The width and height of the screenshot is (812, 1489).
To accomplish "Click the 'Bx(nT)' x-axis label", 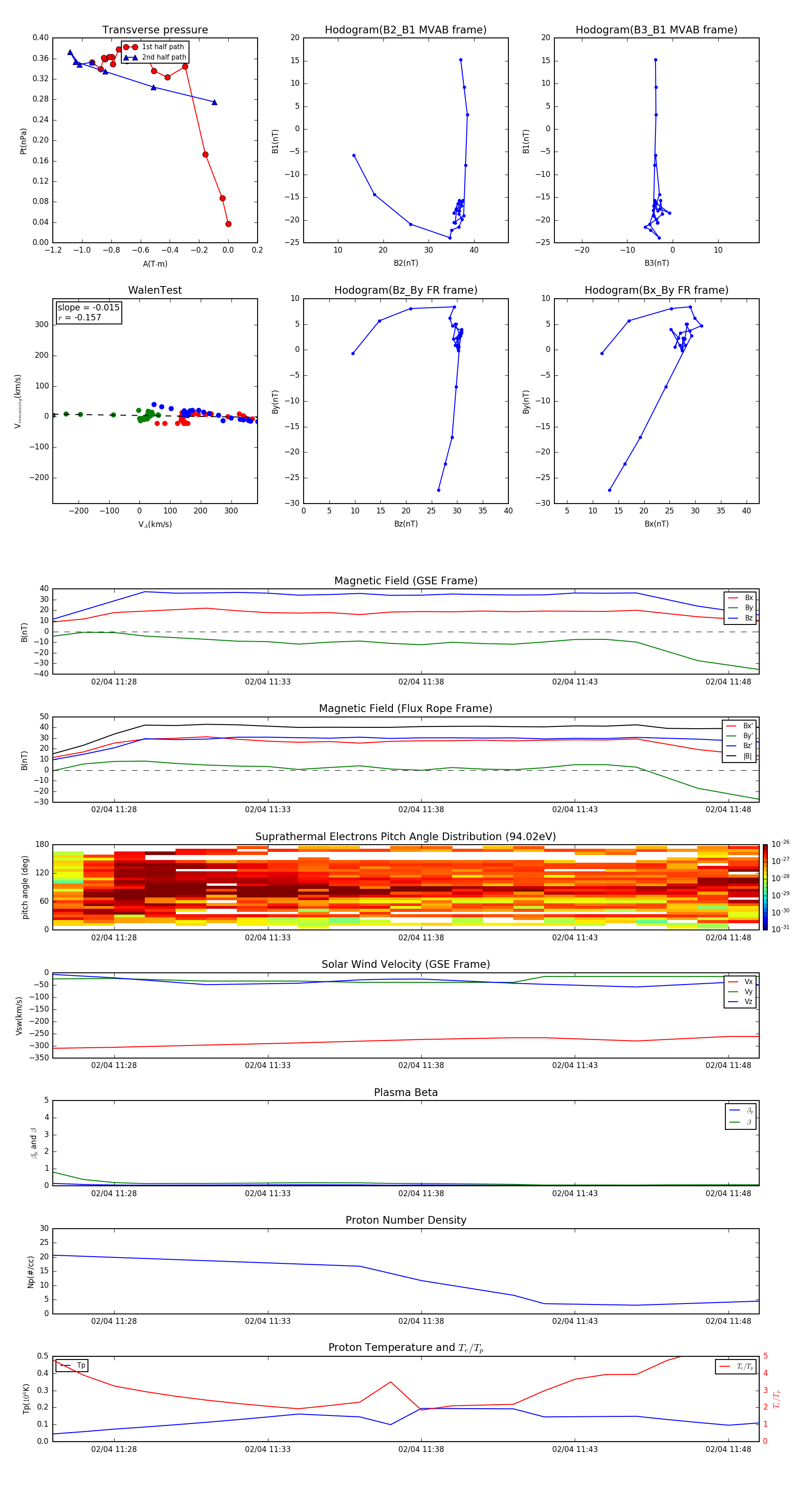I will click(656, 524).
